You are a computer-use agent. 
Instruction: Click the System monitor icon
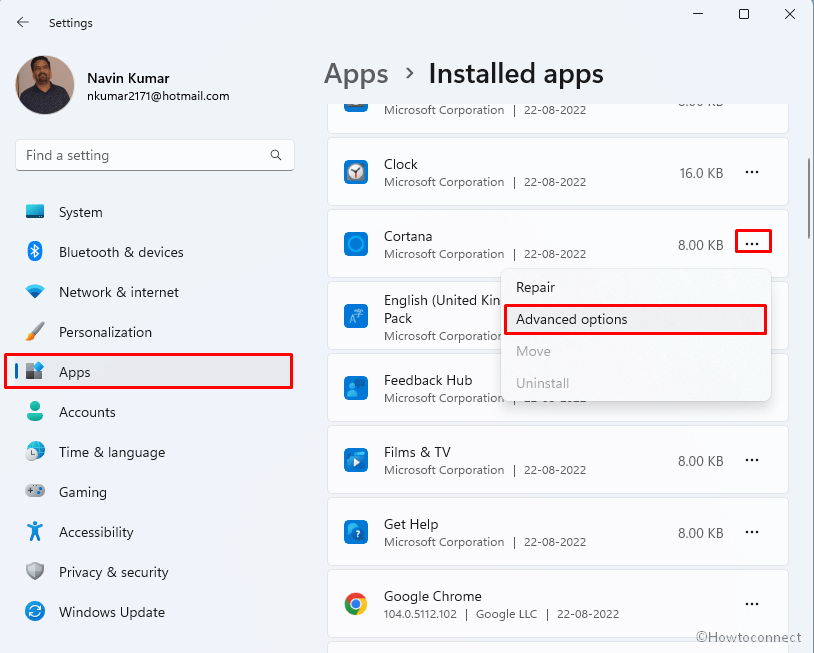pos(35,212)
